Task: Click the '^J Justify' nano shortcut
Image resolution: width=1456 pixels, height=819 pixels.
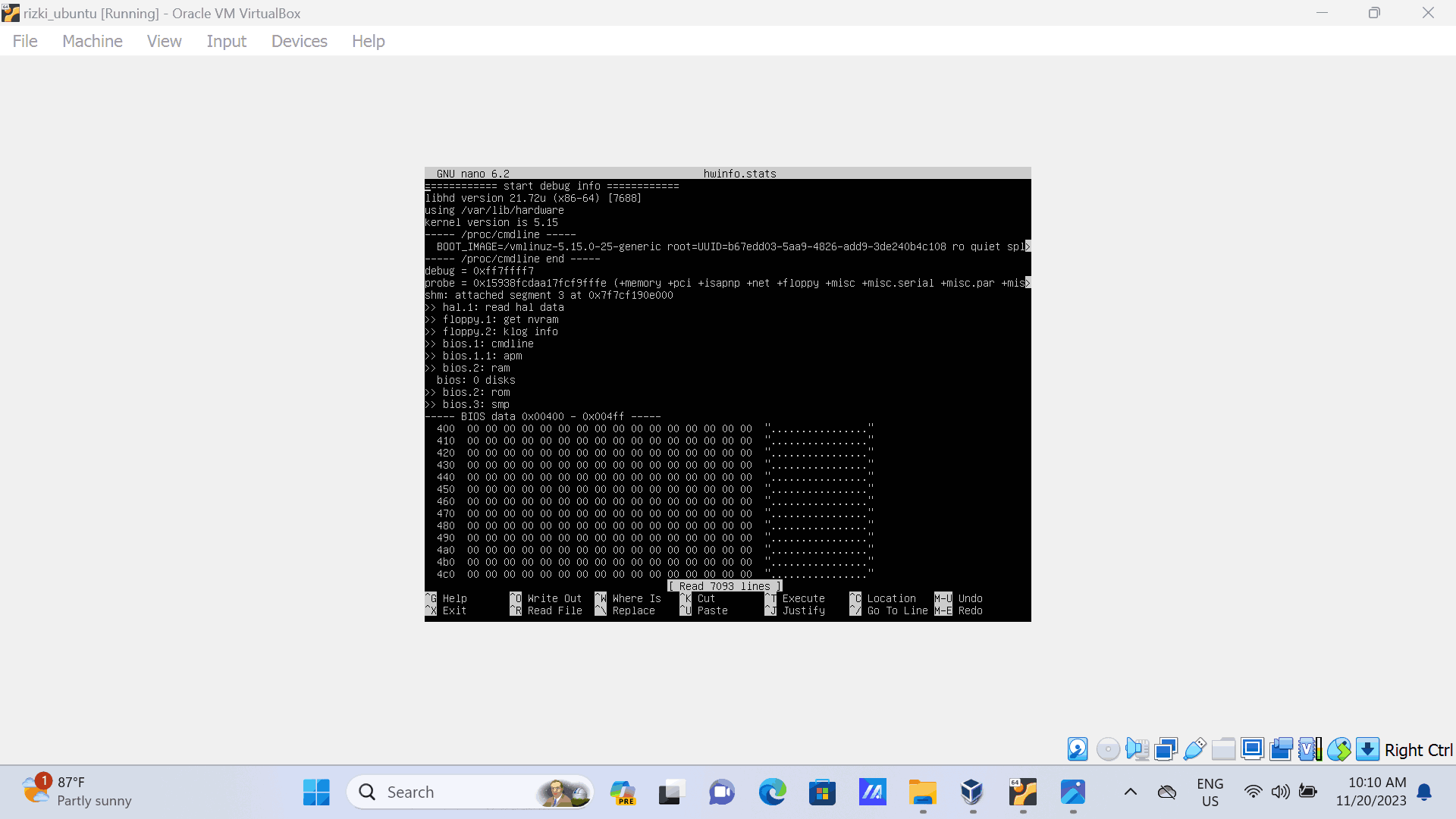Action: [x=795, y=610]
